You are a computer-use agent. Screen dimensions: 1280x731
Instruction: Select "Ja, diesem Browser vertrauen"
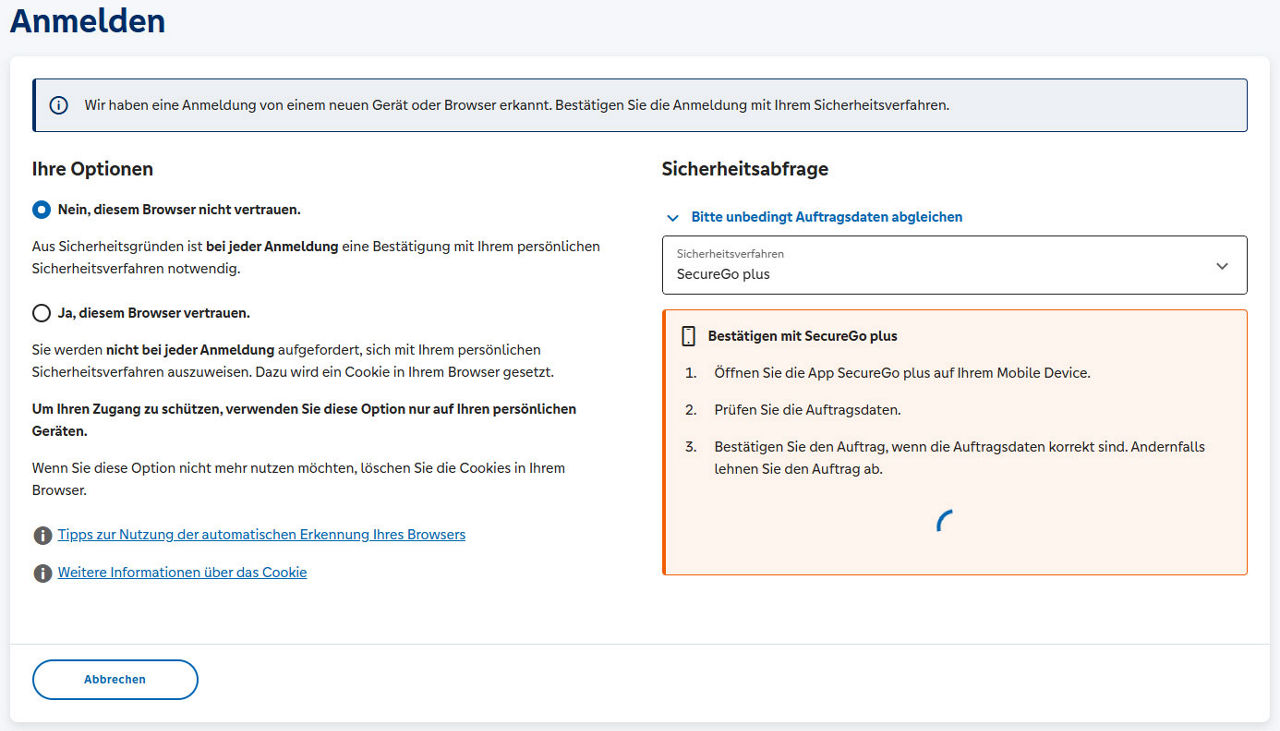(x=41, y=312)
